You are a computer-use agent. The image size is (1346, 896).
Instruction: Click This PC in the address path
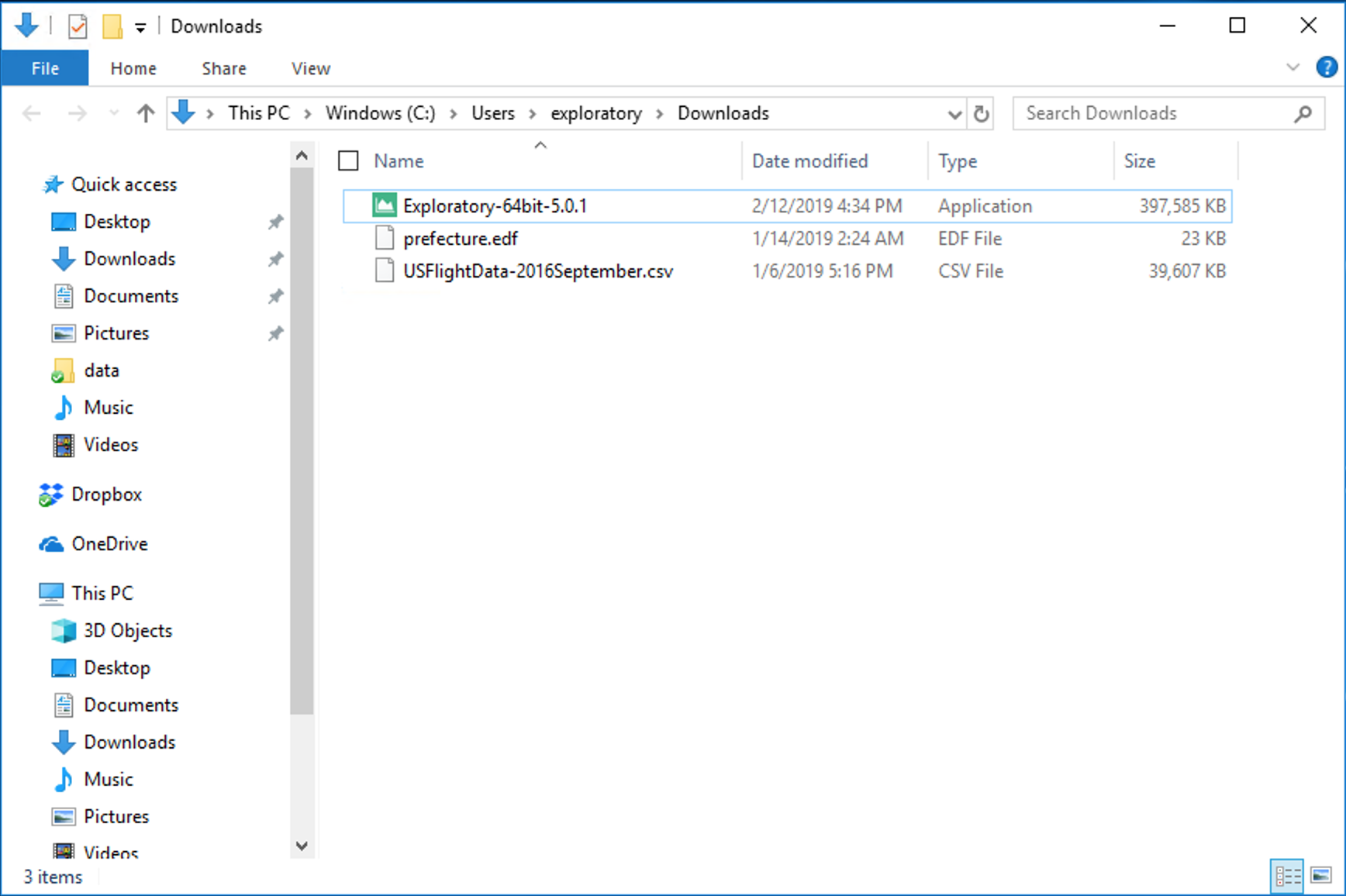pos(258,113)
